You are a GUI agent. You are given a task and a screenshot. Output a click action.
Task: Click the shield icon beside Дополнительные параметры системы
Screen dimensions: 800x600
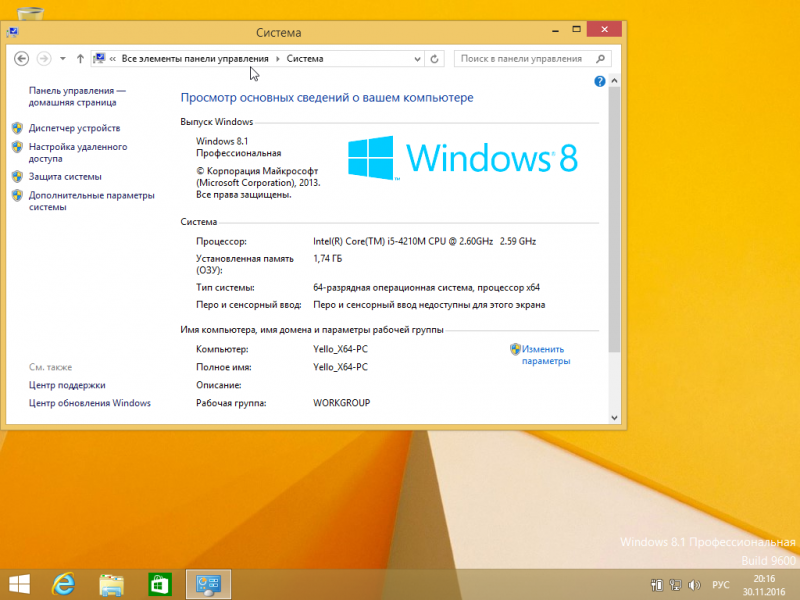17,195
